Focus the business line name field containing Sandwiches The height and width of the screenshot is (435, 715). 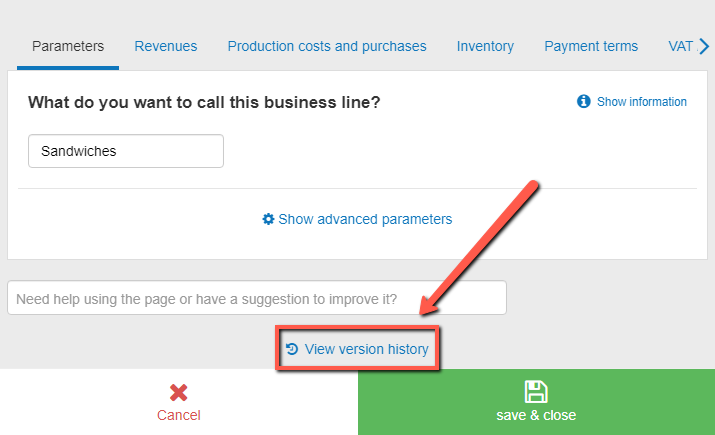point(126,152)
